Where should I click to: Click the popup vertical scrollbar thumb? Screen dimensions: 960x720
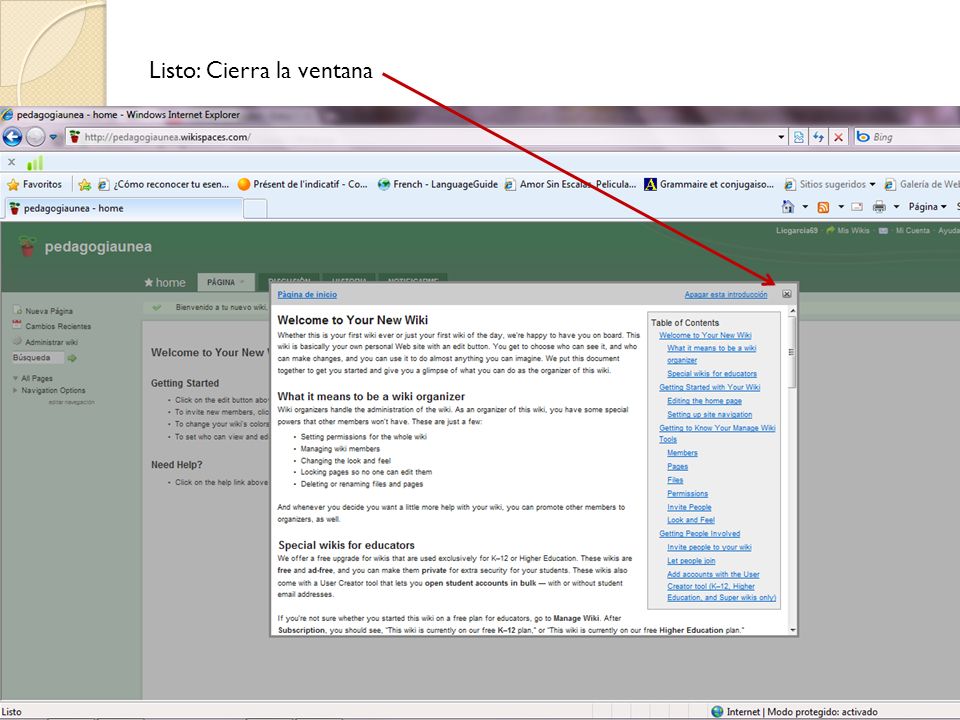pyautogui.click(x=792, y=353)
